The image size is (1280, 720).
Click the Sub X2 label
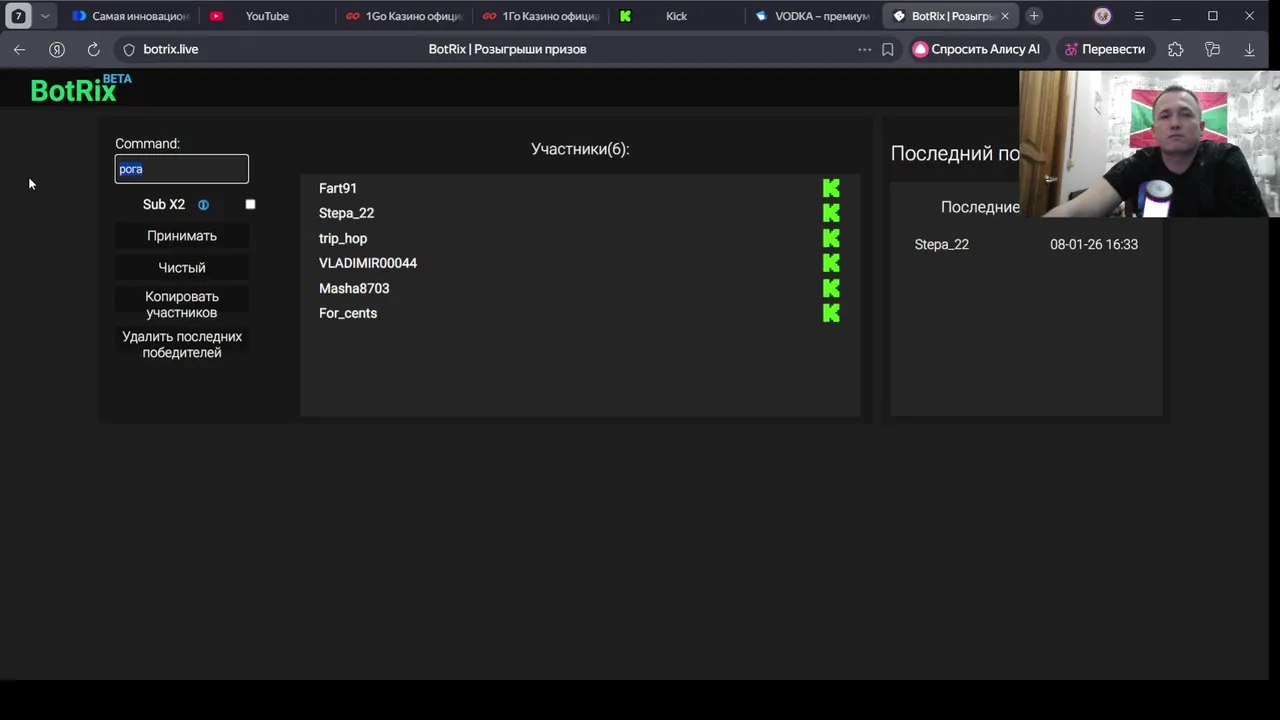point(164,204)
